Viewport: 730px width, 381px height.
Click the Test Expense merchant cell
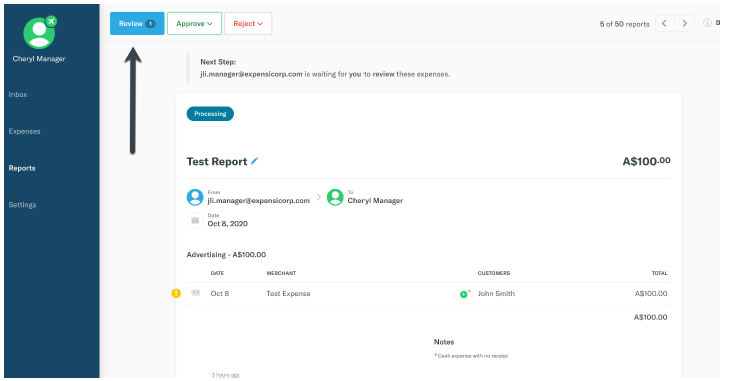point(288,294)
